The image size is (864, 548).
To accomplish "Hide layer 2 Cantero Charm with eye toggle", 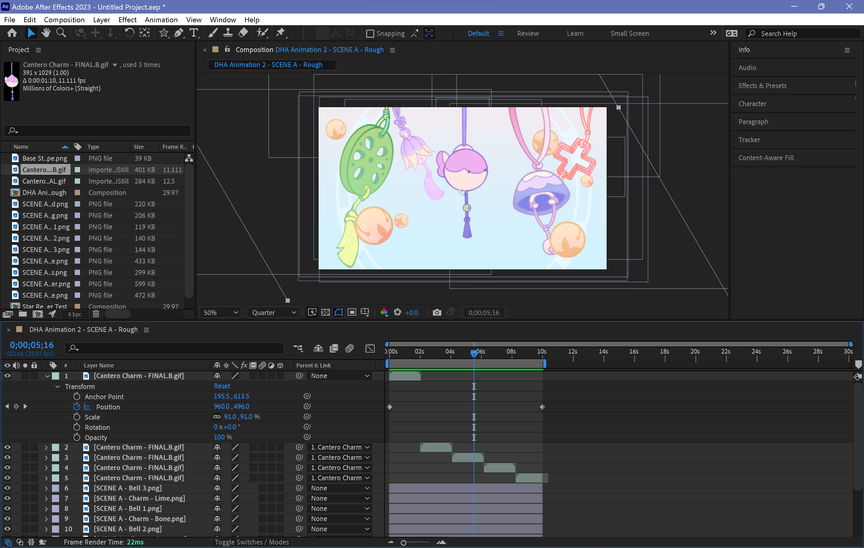I will pos(7,448).
